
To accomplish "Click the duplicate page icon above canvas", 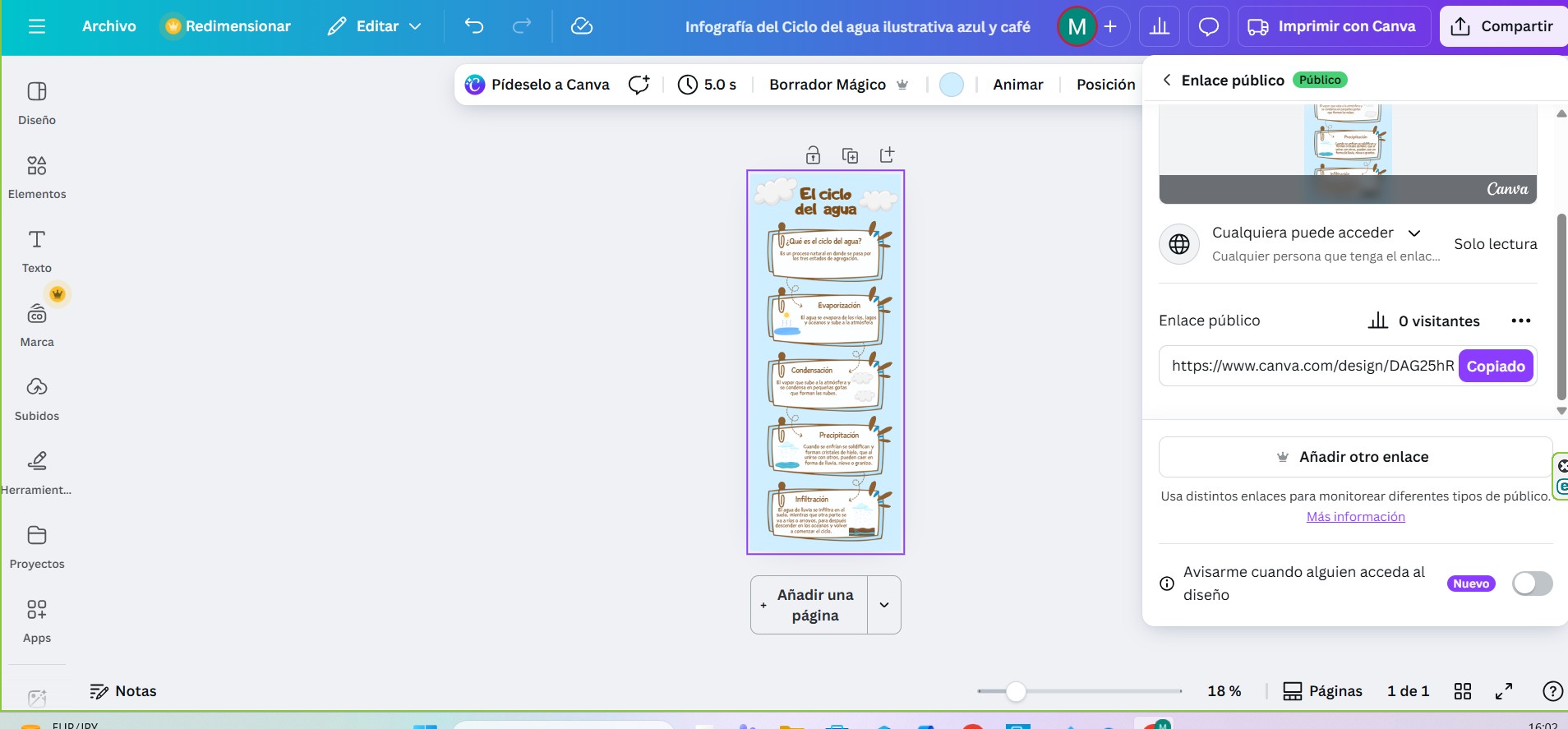I will (850, 155).
